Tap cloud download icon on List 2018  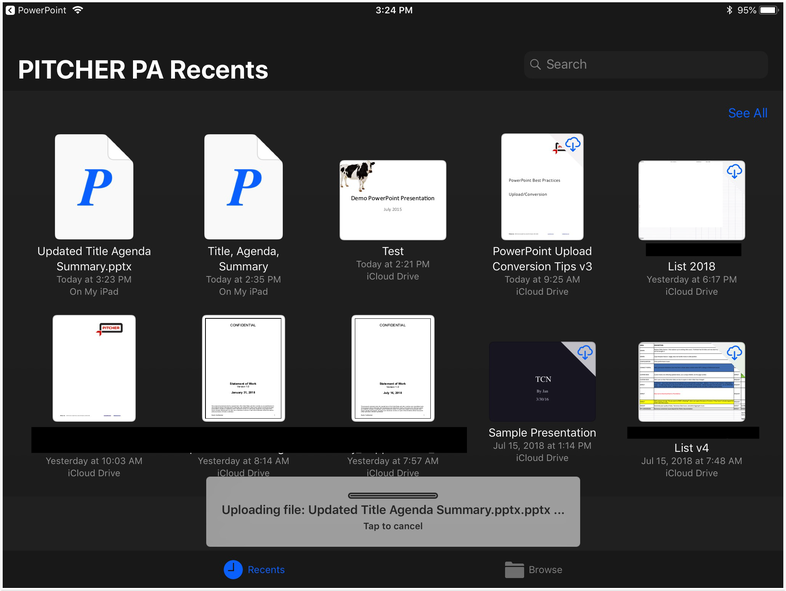tap(734, 171)
